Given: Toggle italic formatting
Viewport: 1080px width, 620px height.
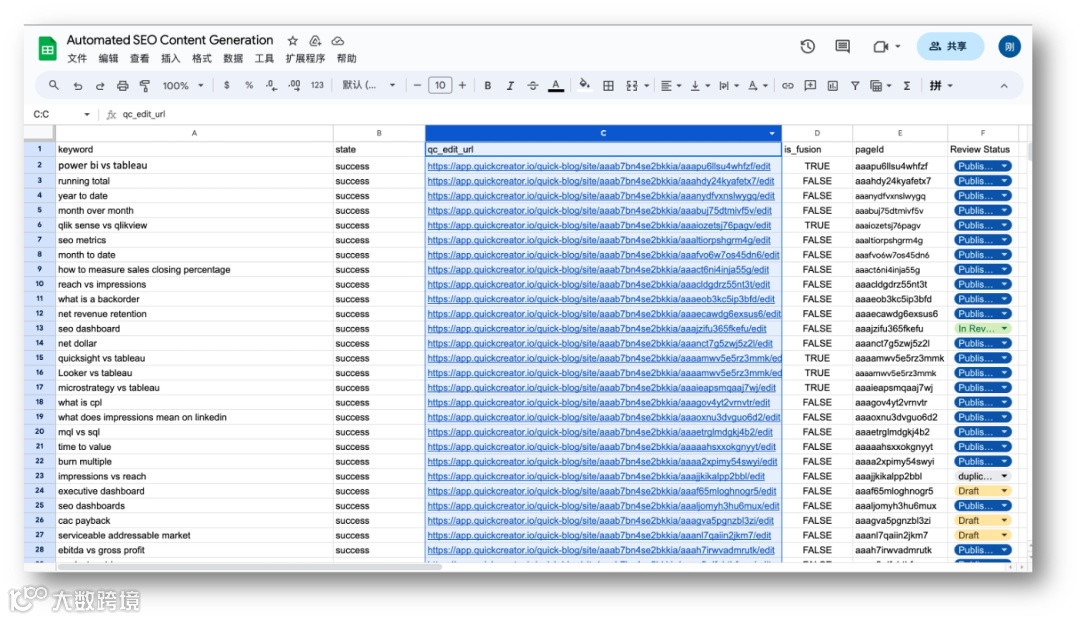Looking at the screenshot, I should tap(510, 85).
